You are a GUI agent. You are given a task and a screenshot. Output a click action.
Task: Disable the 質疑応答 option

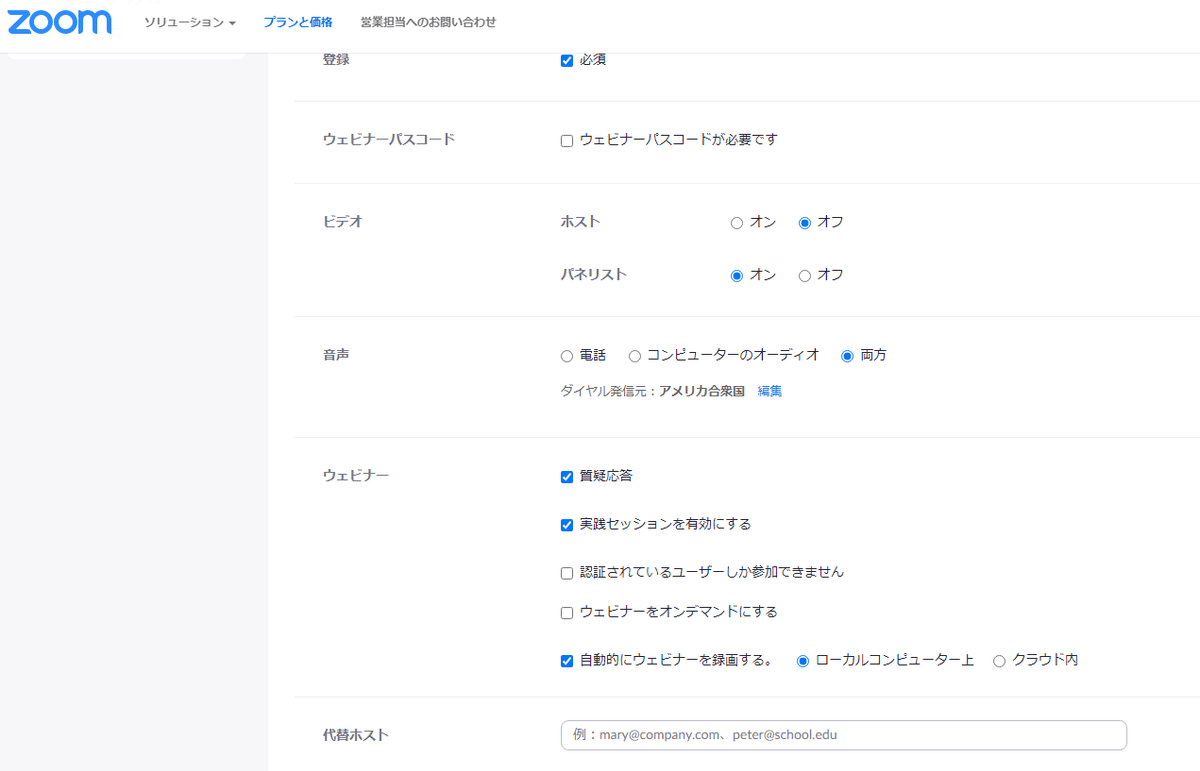point(567,477)
